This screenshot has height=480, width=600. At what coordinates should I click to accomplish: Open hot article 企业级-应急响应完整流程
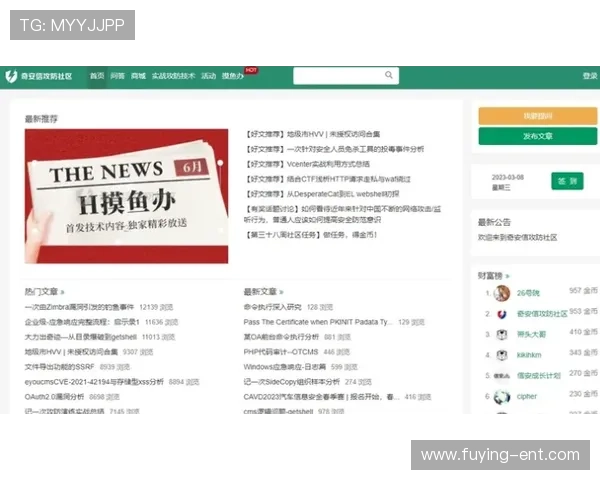coord(82,322)
